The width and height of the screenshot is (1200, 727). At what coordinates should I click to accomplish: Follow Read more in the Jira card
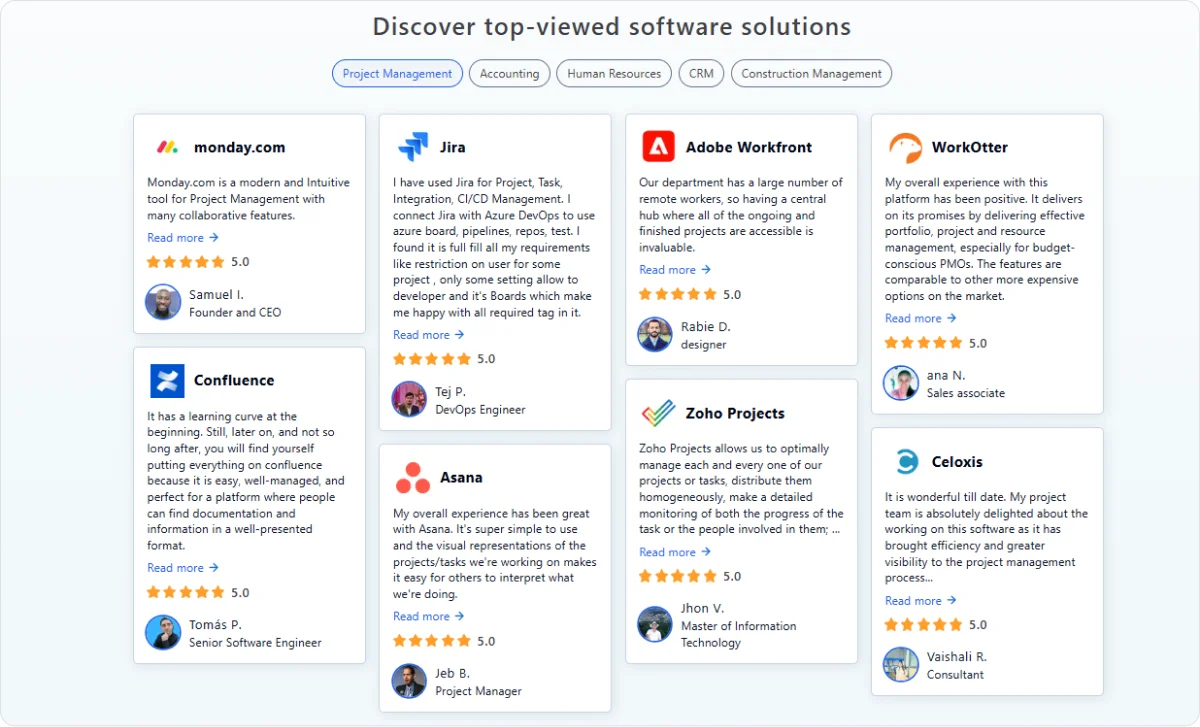[x=429, y=335]
